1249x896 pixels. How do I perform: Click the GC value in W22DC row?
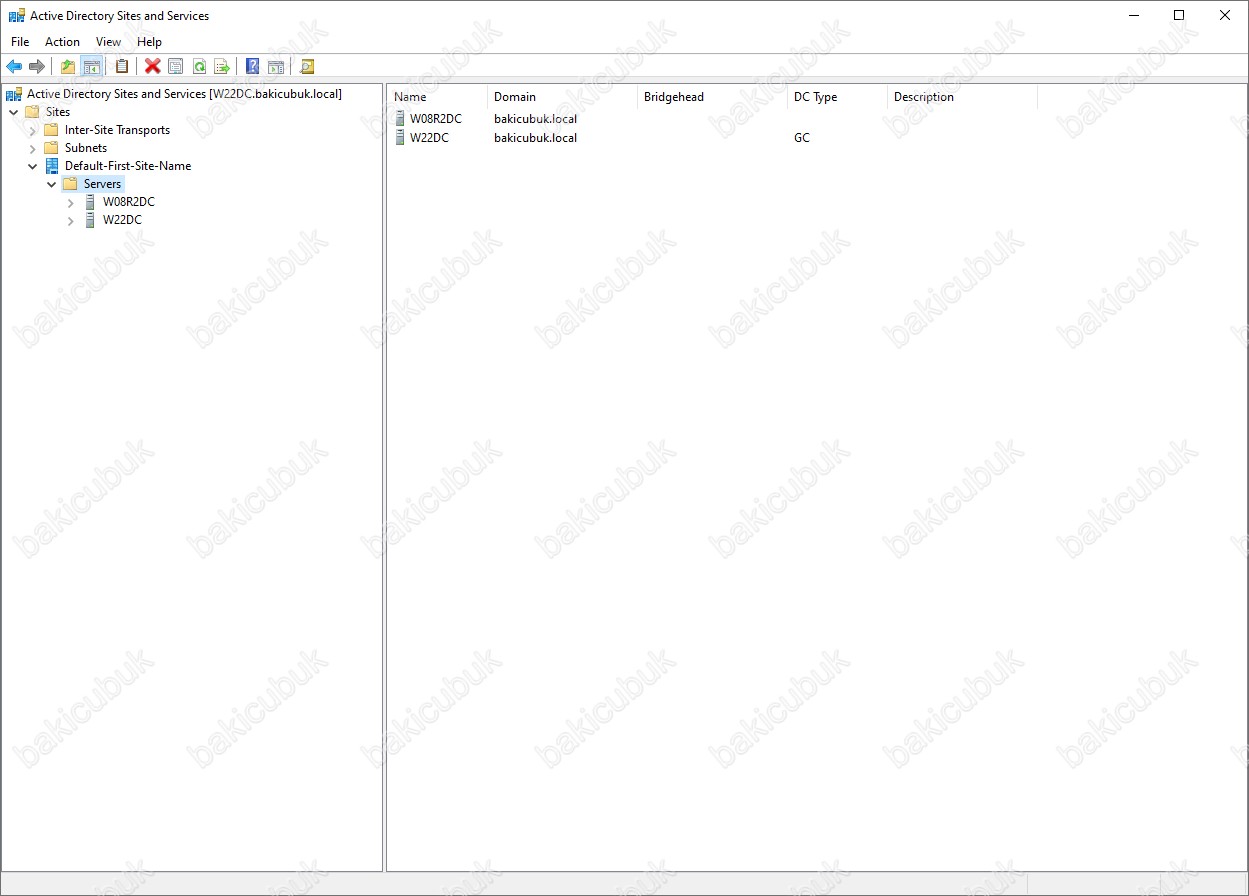(802, 138)
